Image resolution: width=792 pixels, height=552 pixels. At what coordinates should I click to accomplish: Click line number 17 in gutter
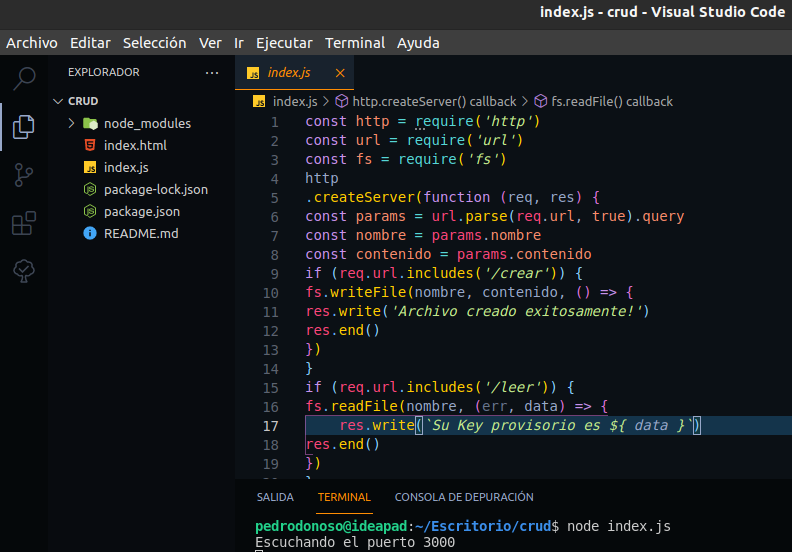click(x=271, y=426)
